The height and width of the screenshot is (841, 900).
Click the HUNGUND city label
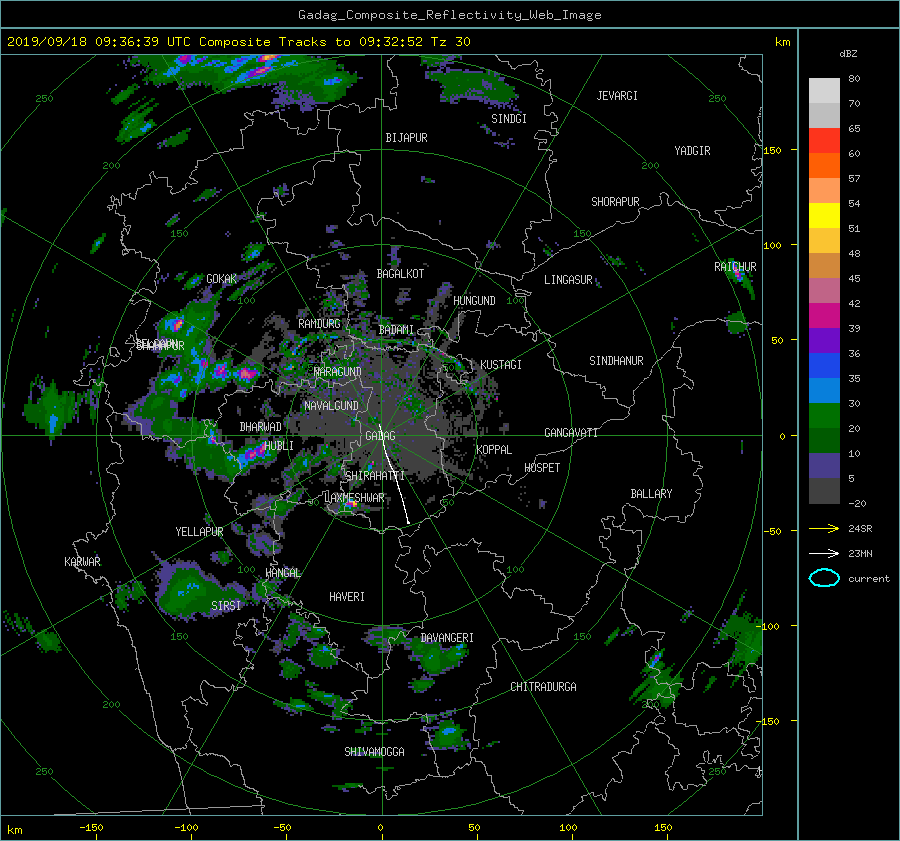coord(474,301)
